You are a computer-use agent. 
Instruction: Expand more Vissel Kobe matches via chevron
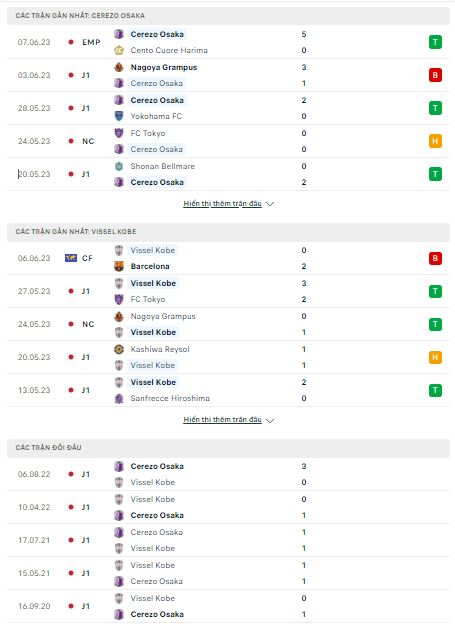(x=270, y=421)
